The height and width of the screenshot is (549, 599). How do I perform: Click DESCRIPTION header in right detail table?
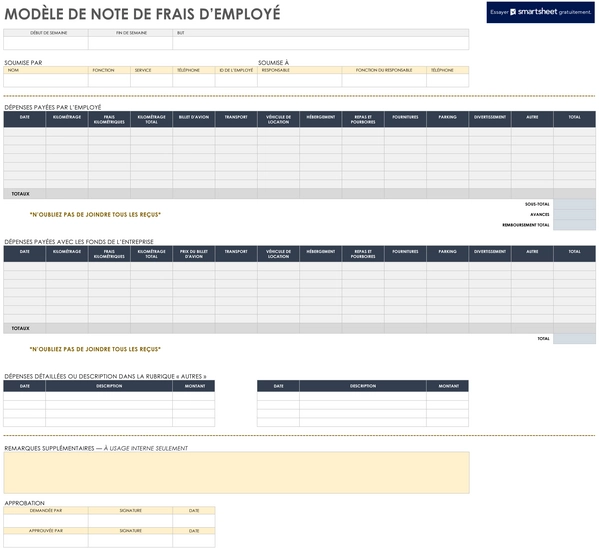[x=363, y=386]
